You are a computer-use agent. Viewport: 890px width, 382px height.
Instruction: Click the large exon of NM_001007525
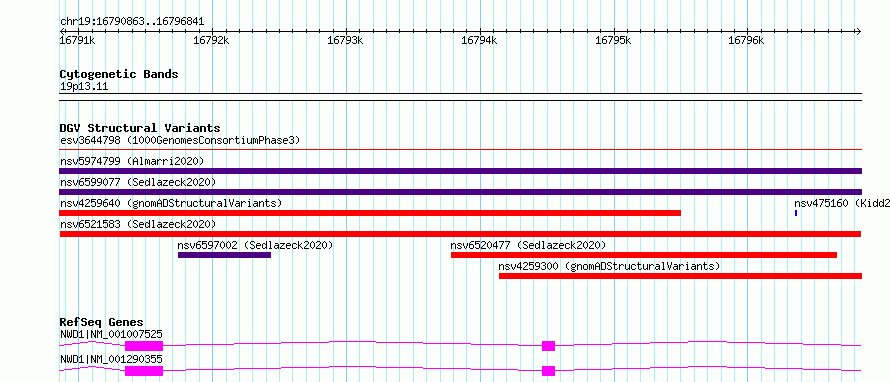(144, 346)
